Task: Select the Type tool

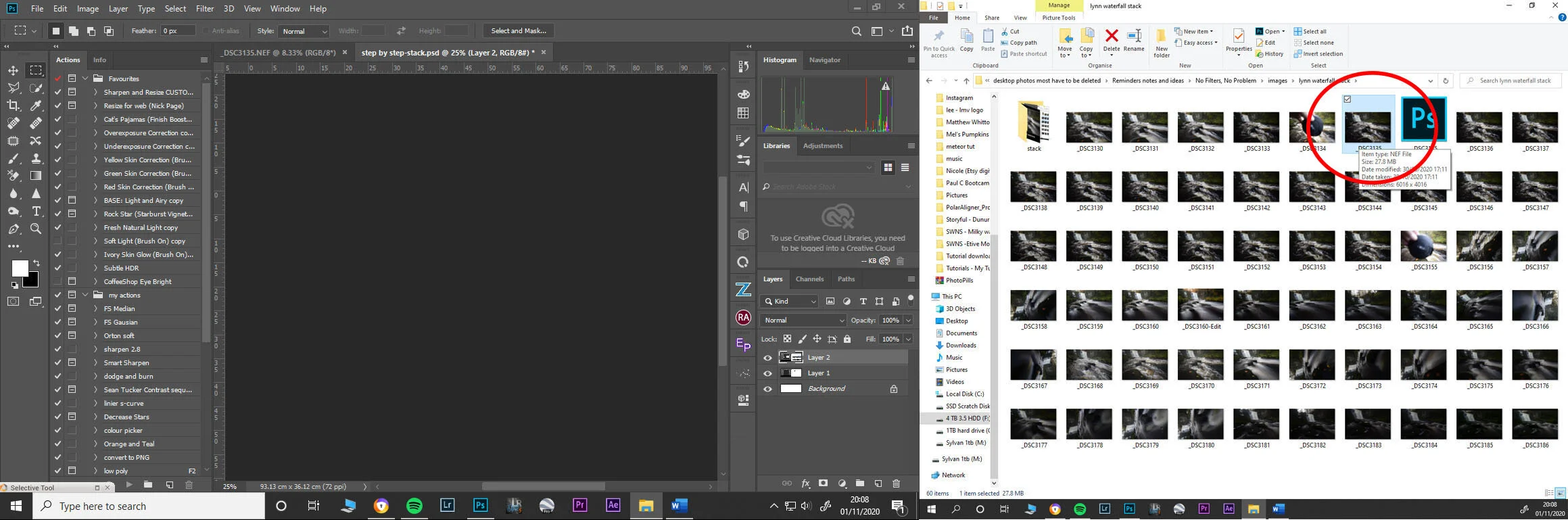Action: [x=36, y=212]
